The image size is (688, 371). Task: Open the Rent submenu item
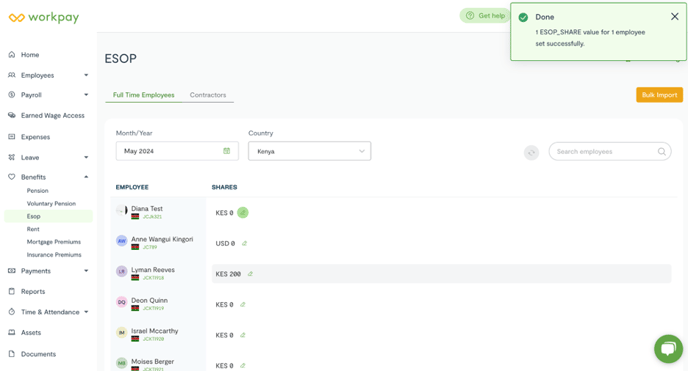33,229
